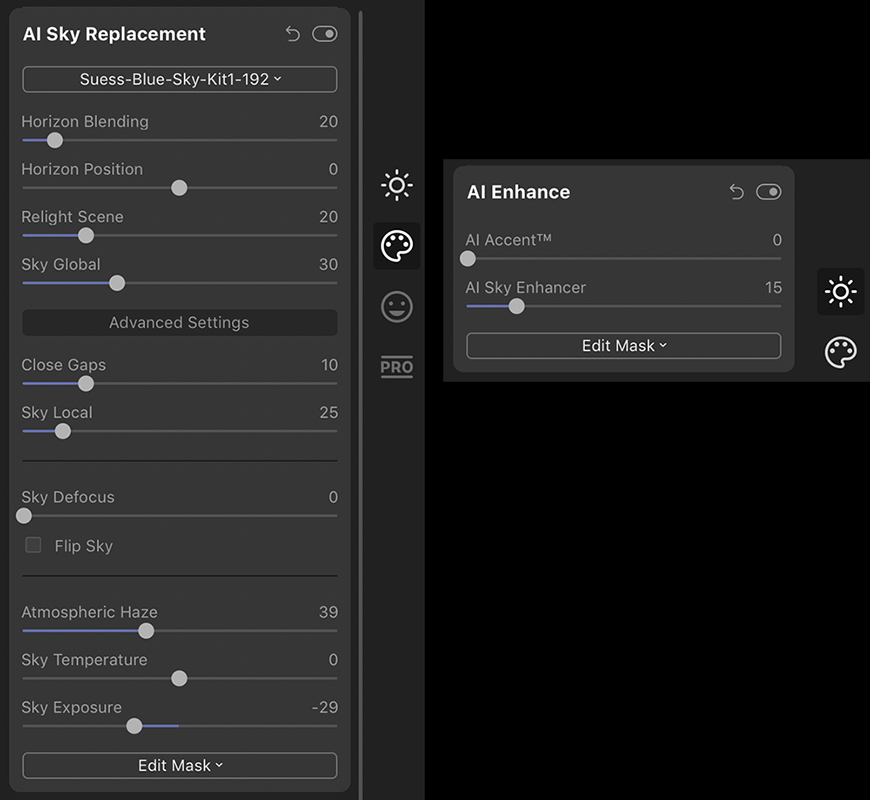The image size is (870, 800).
Task: Expand Edit Mask in AI Sky Replacement
Action: [x=180, y=765]
